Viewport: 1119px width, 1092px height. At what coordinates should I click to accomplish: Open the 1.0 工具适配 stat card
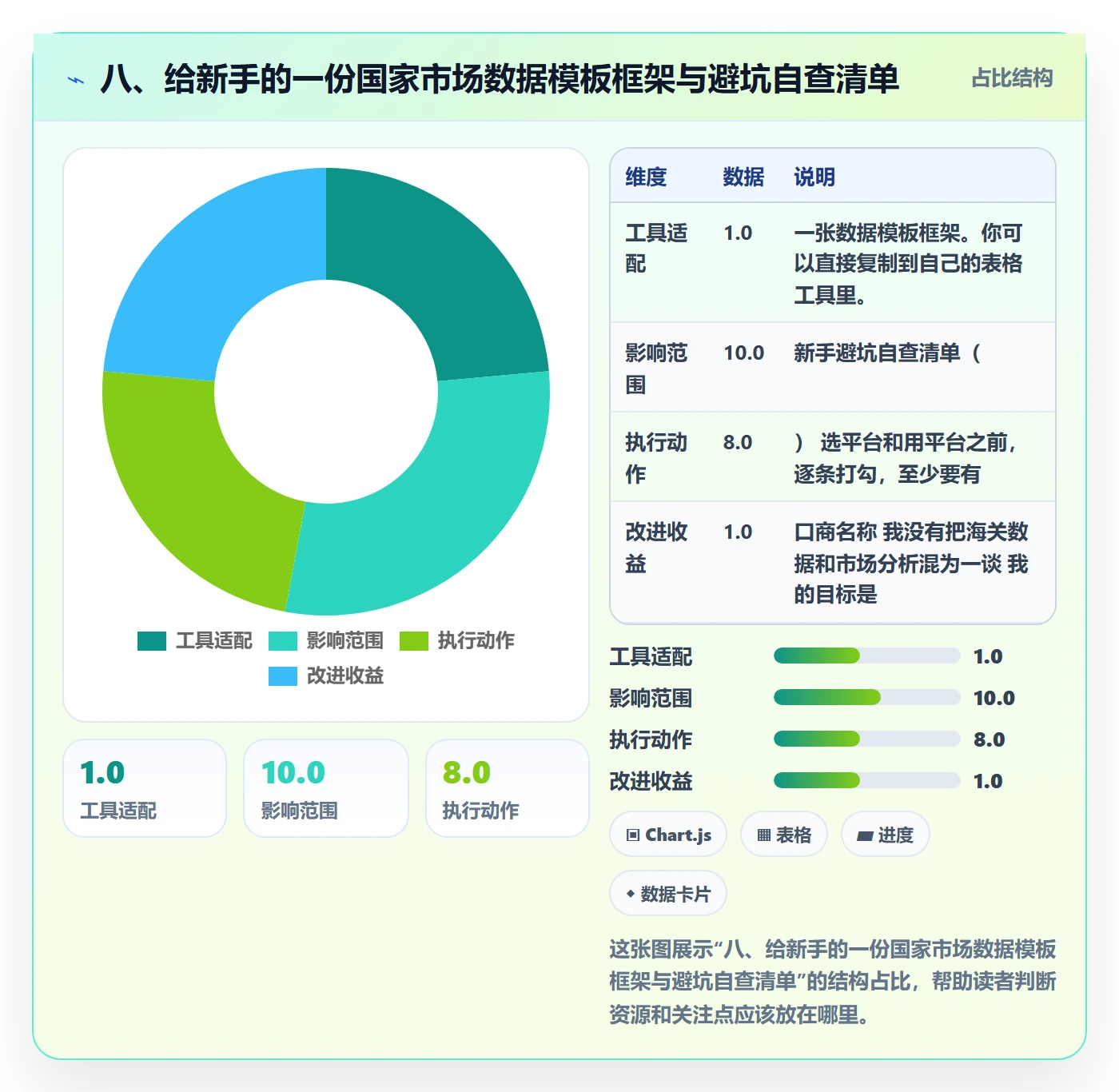coord(145,788)
